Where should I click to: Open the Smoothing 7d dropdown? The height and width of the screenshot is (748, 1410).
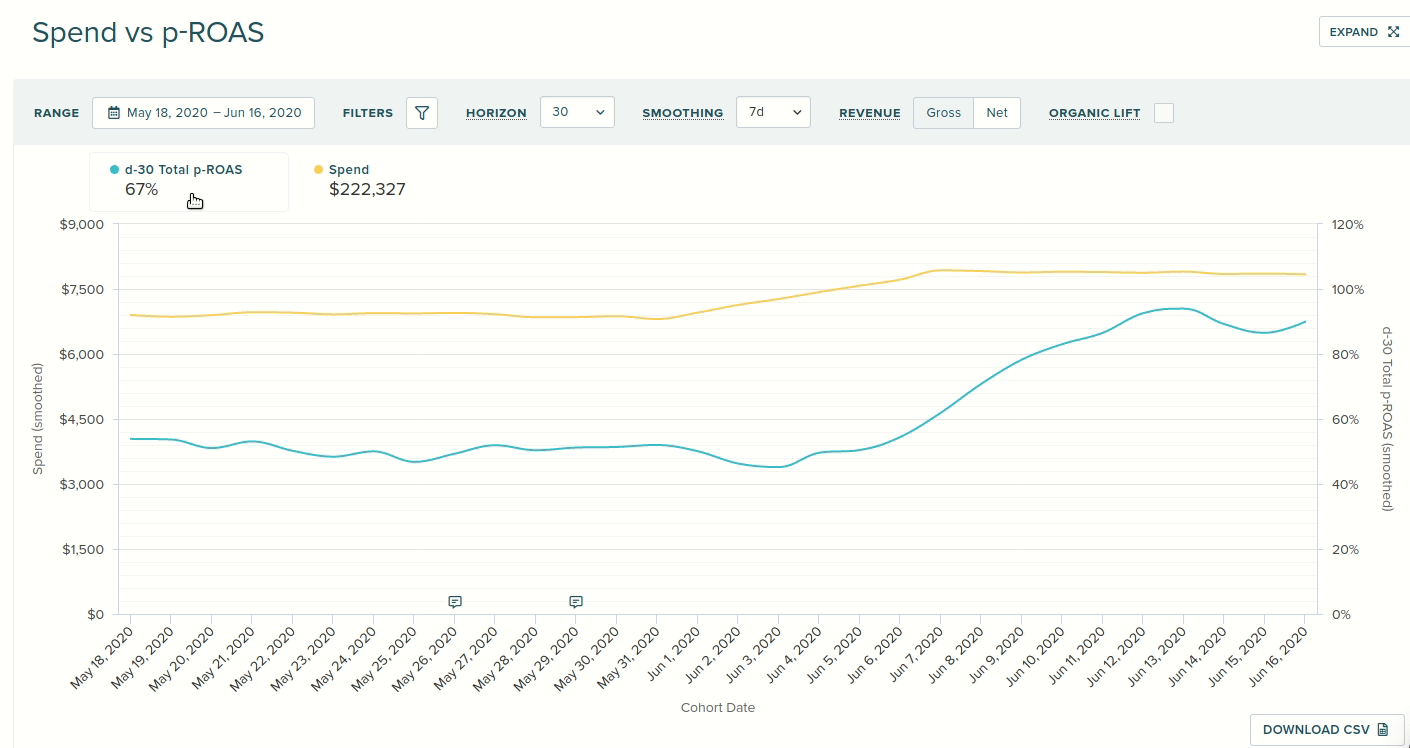[773, 113]
